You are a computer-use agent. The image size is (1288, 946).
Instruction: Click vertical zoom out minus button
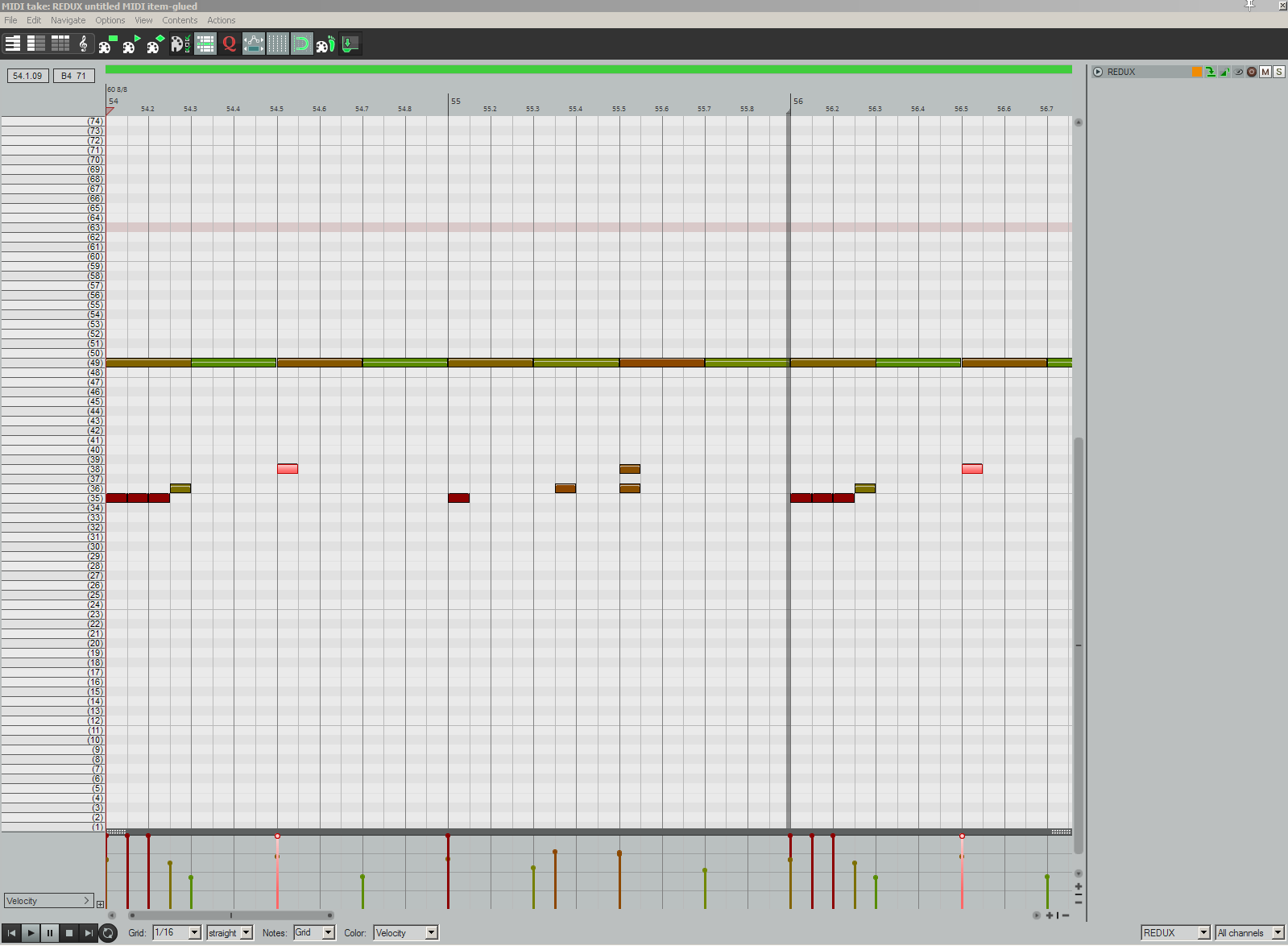(1079, 902)
